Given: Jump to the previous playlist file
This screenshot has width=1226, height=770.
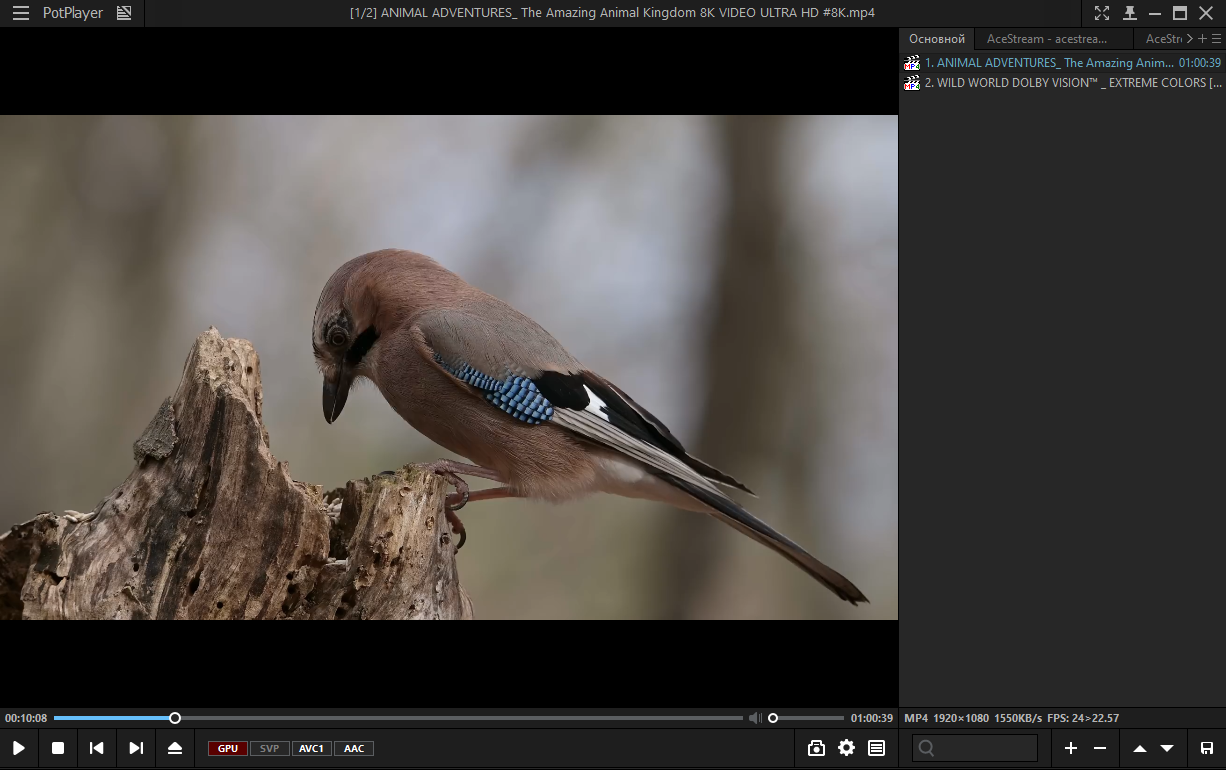Looking at the screenshot, I should pos(97,748).
